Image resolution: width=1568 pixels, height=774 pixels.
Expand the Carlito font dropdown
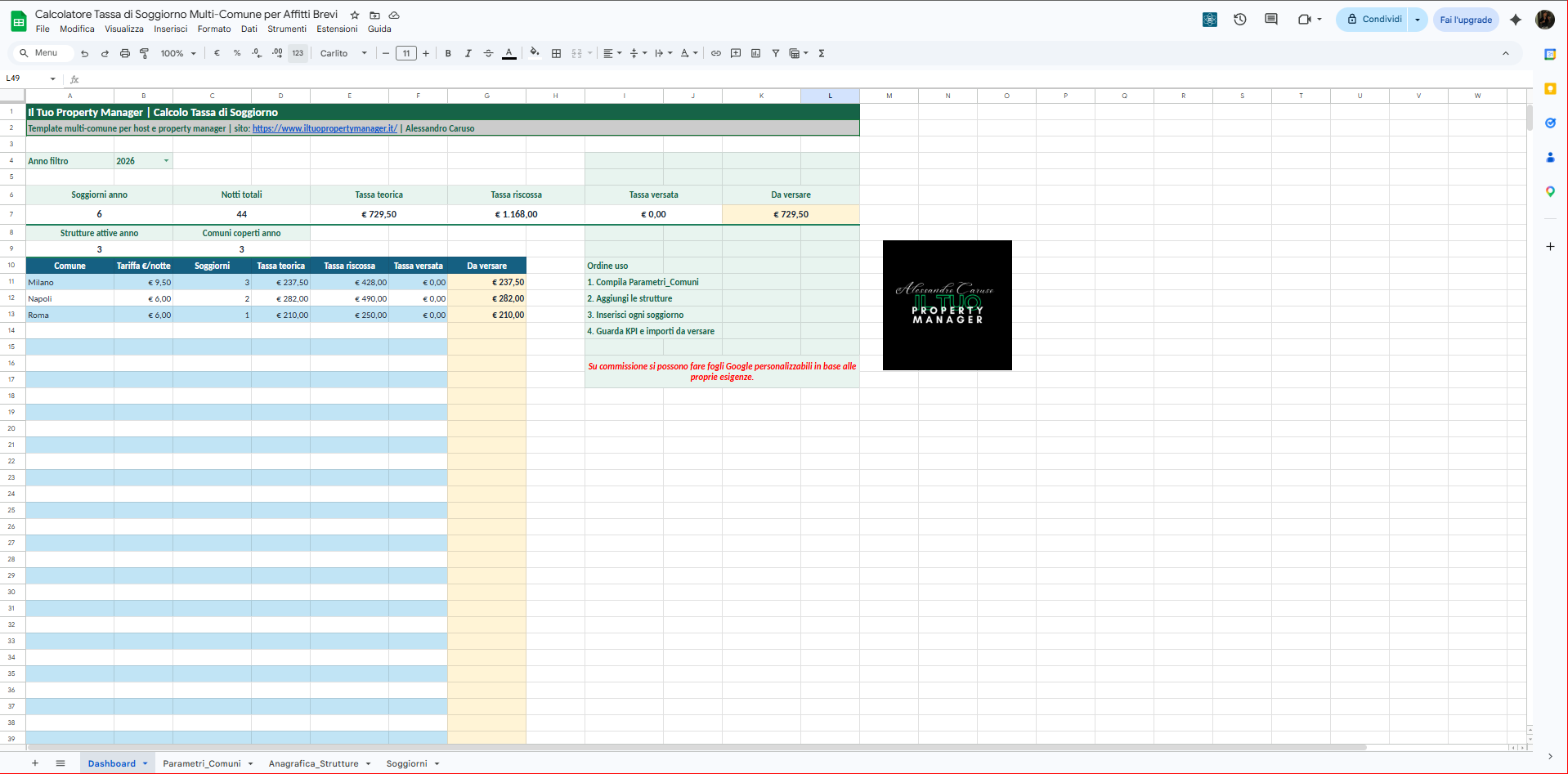(x=365, y=53)
